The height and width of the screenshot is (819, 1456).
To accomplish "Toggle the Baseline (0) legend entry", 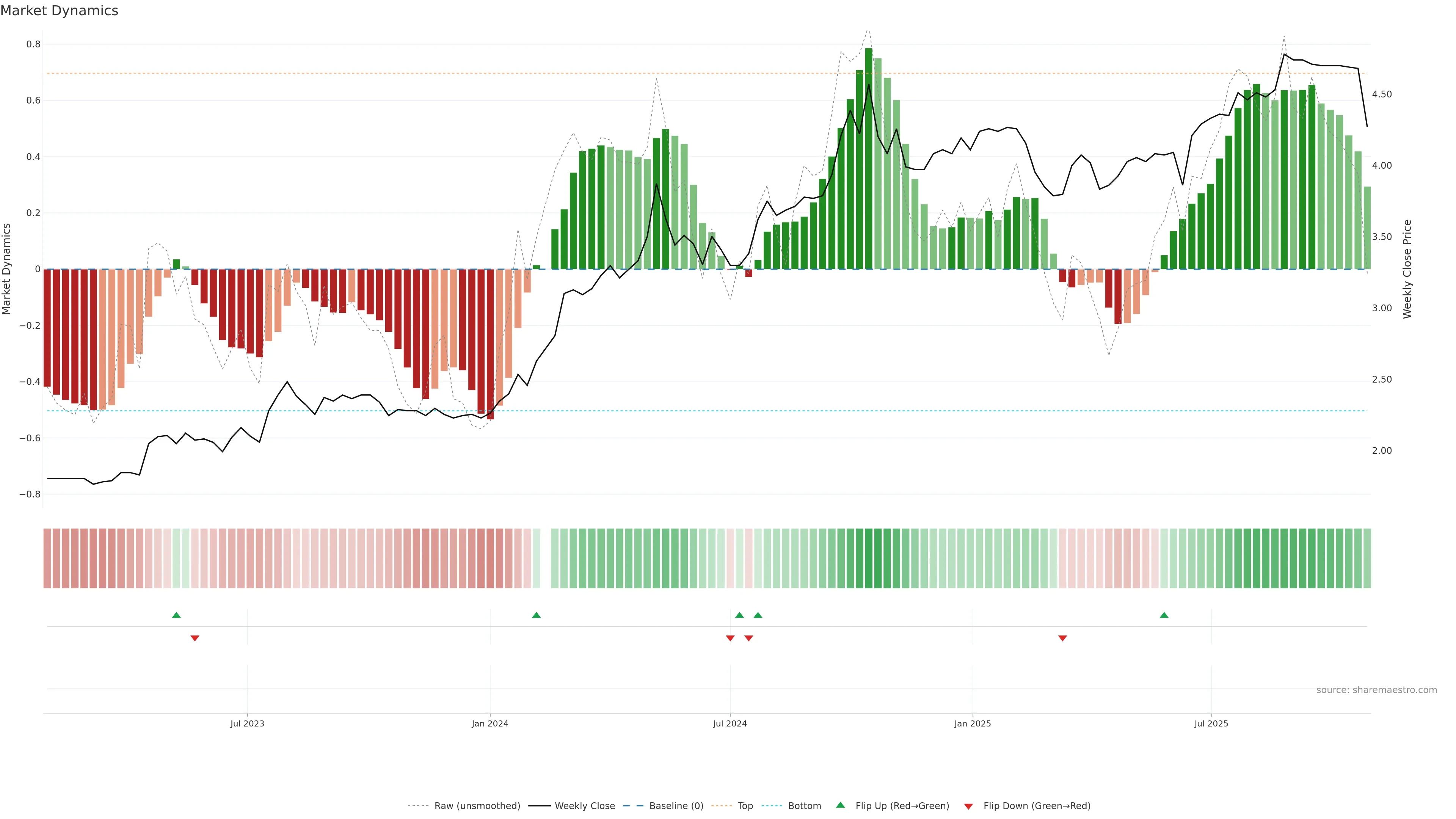I will point(676,805).
